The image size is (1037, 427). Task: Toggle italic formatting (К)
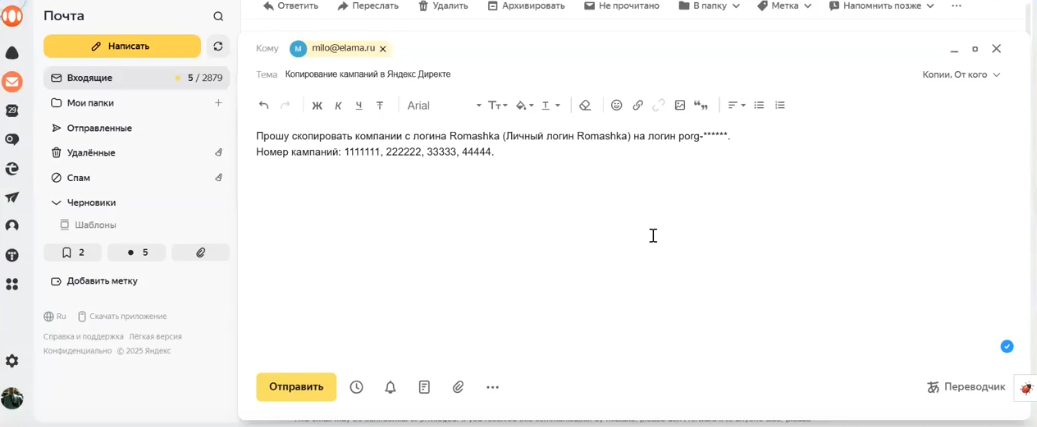pos(338,105)
